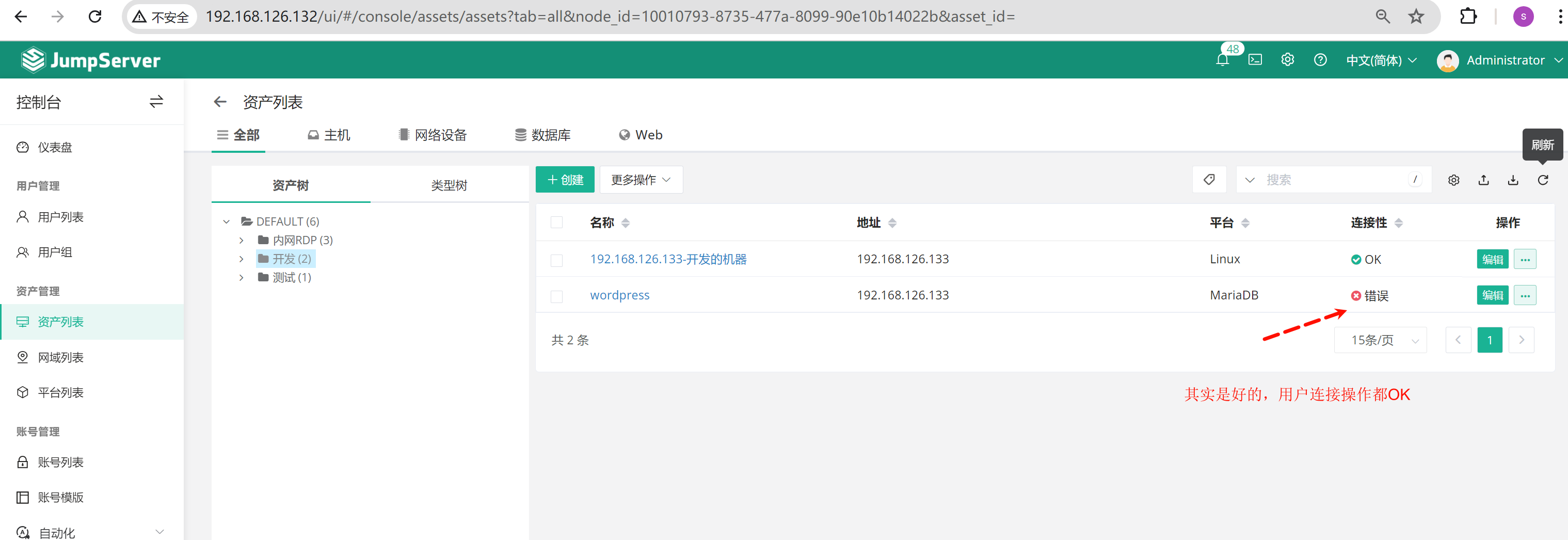Expand the 内网RDP tree node
This screenshot has height=540, width=1568.
click(x=242, y=241)
